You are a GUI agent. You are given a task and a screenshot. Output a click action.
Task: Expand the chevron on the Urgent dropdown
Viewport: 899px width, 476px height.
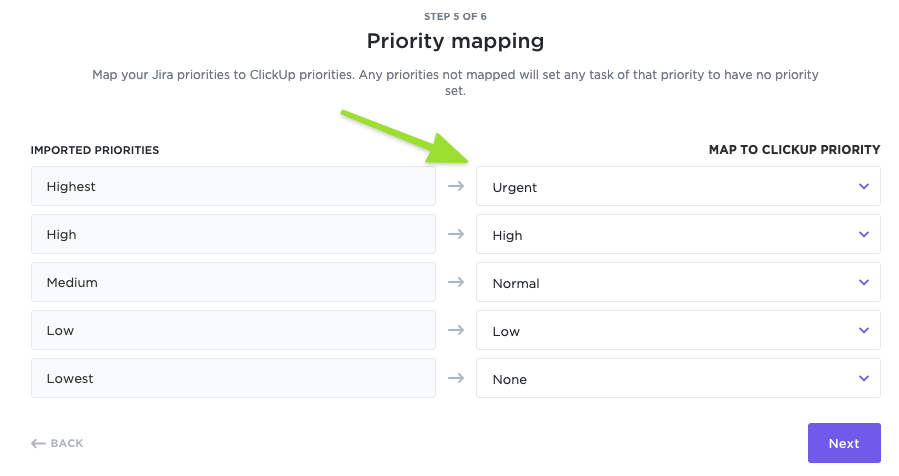pos(864,186)
